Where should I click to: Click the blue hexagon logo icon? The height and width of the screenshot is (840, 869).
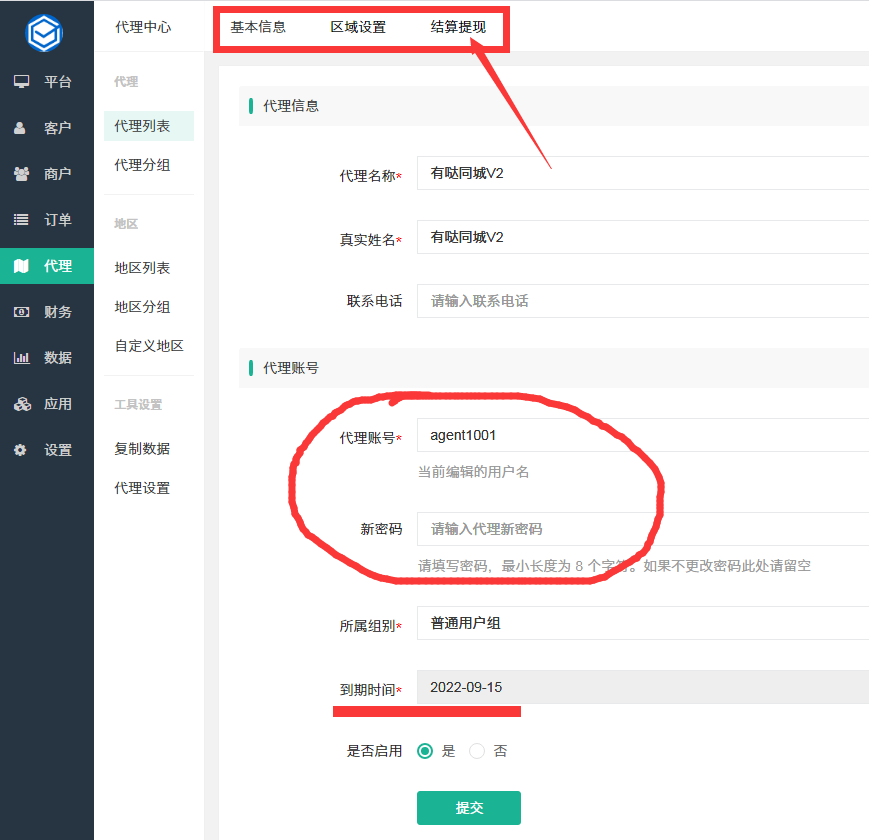[44, 33]
